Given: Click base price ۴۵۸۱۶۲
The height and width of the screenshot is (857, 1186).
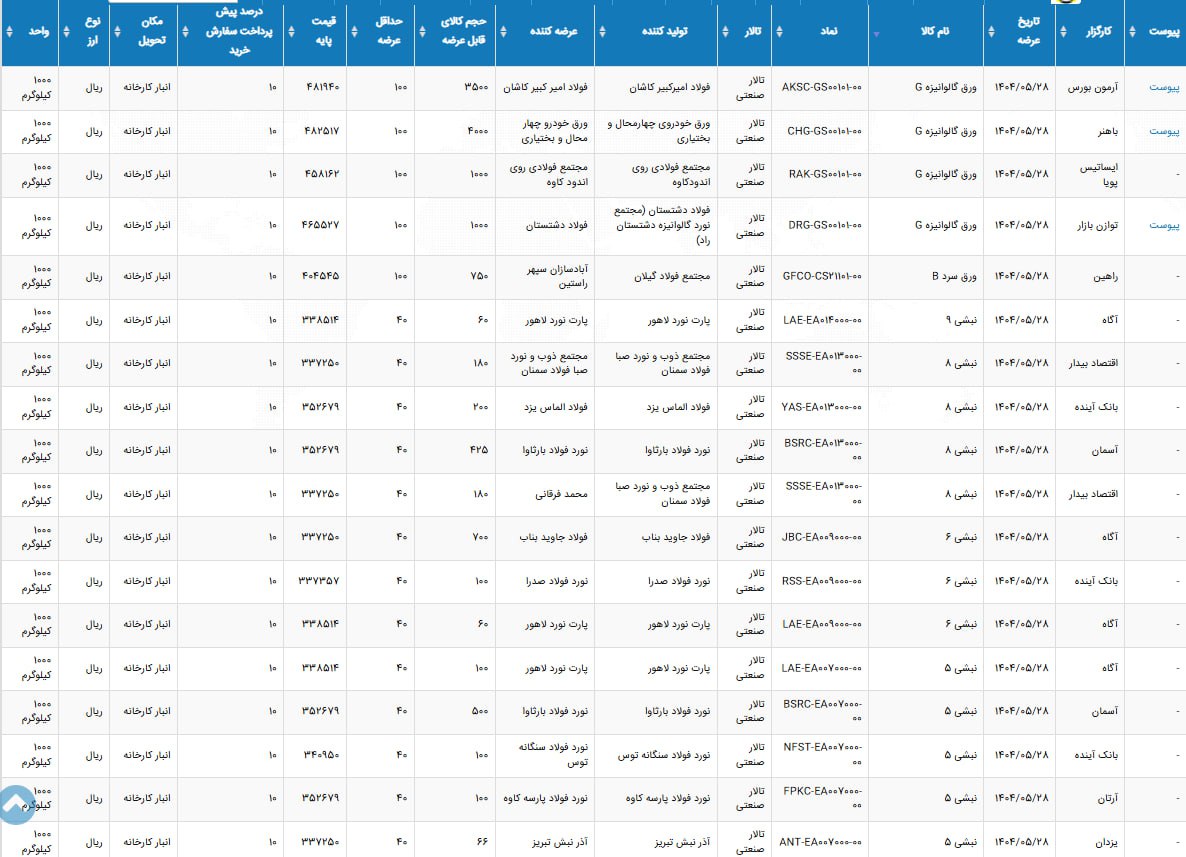Looking at the screenshot, I should tap(322, 175).
